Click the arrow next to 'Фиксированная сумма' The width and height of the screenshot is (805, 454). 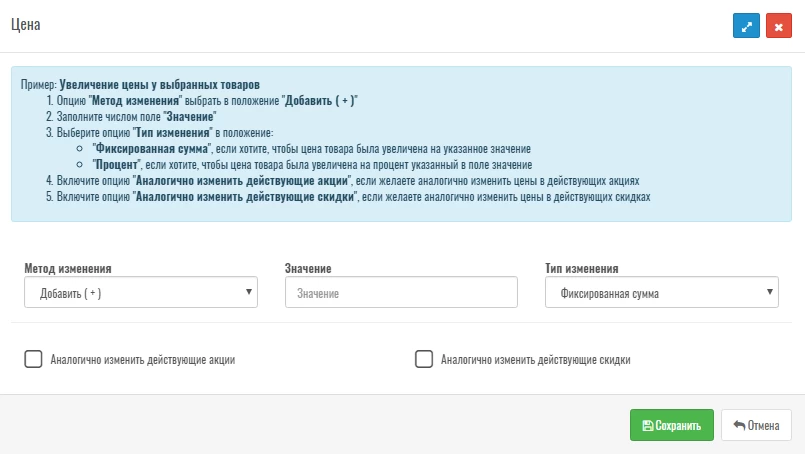click(769, 292)
